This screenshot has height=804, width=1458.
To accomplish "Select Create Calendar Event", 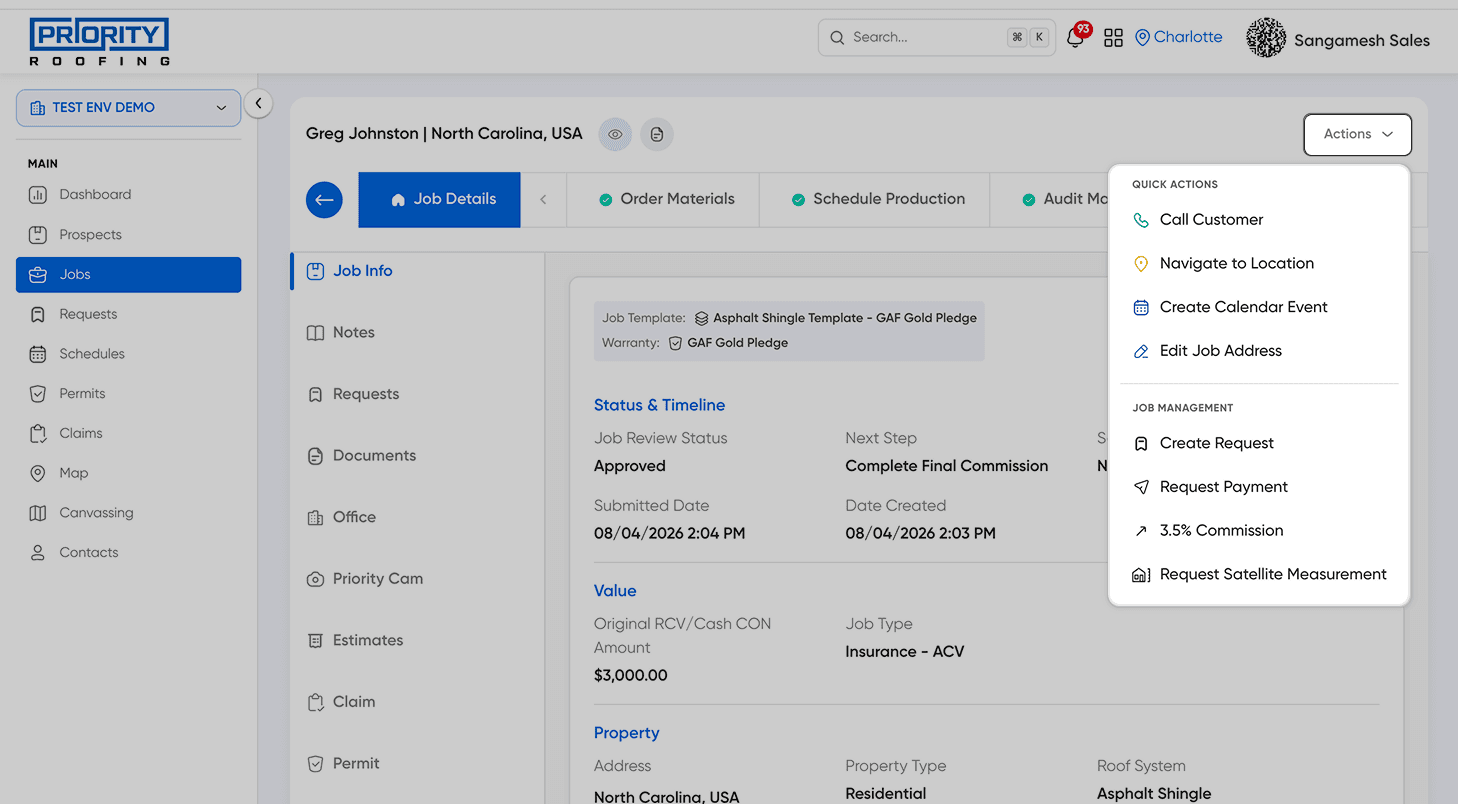I will (x=1259, y=308).
